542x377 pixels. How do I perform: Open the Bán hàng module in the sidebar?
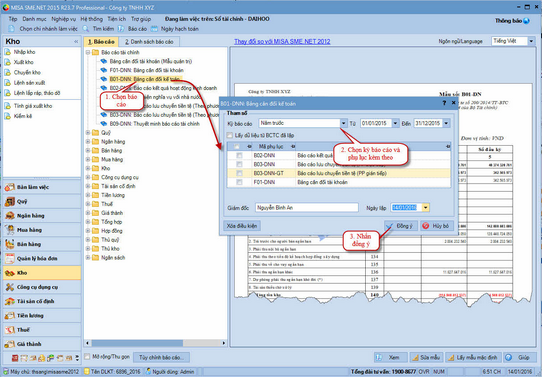pos(42,244)
